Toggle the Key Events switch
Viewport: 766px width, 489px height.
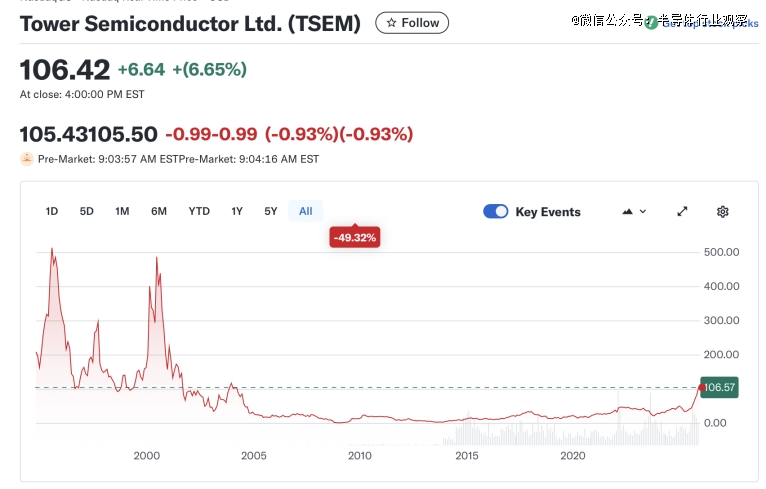(496, 211)
